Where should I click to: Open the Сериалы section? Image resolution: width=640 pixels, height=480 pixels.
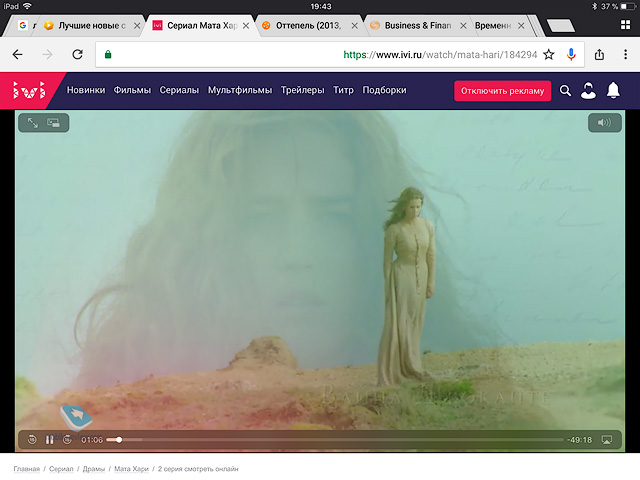click(x=179, y=90)
